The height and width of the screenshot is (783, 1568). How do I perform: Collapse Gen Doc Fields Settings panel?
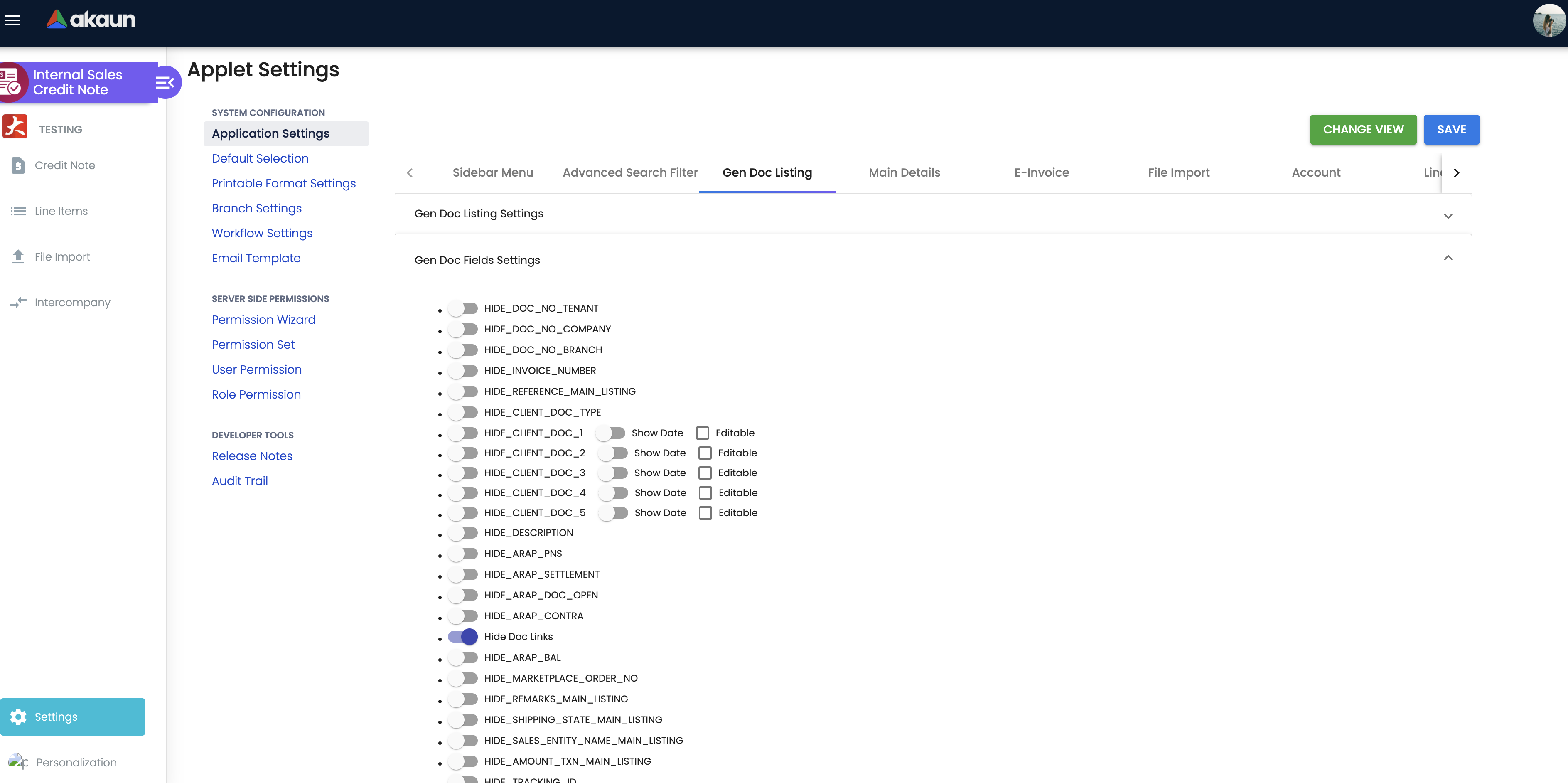pyautogui.click(x=932, y=259)
